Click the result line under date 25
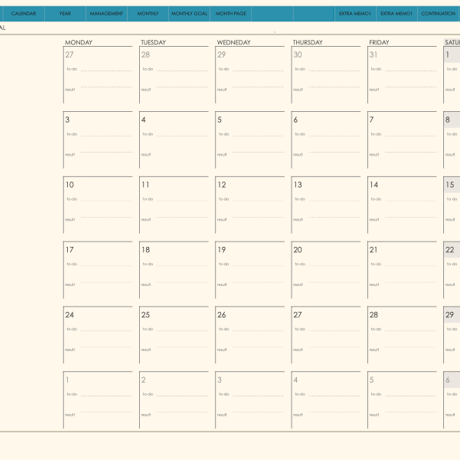The width and height of the screenshot is (460, 460). tap(182, 347)
